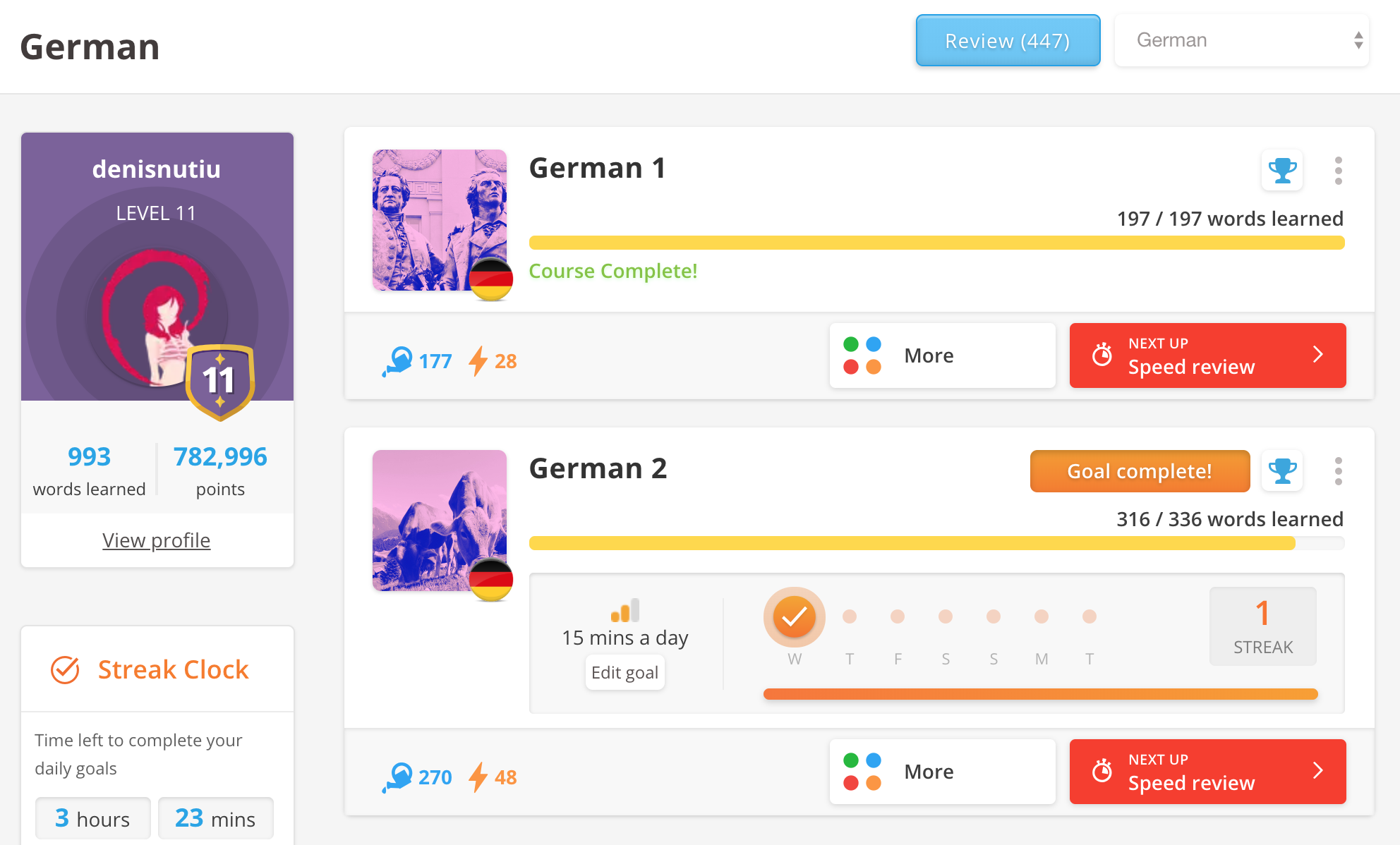Toggle Wednesday goal checkmark in streak tracker
The height and width of the screenshot is (845, 1400).
[794, 616]
